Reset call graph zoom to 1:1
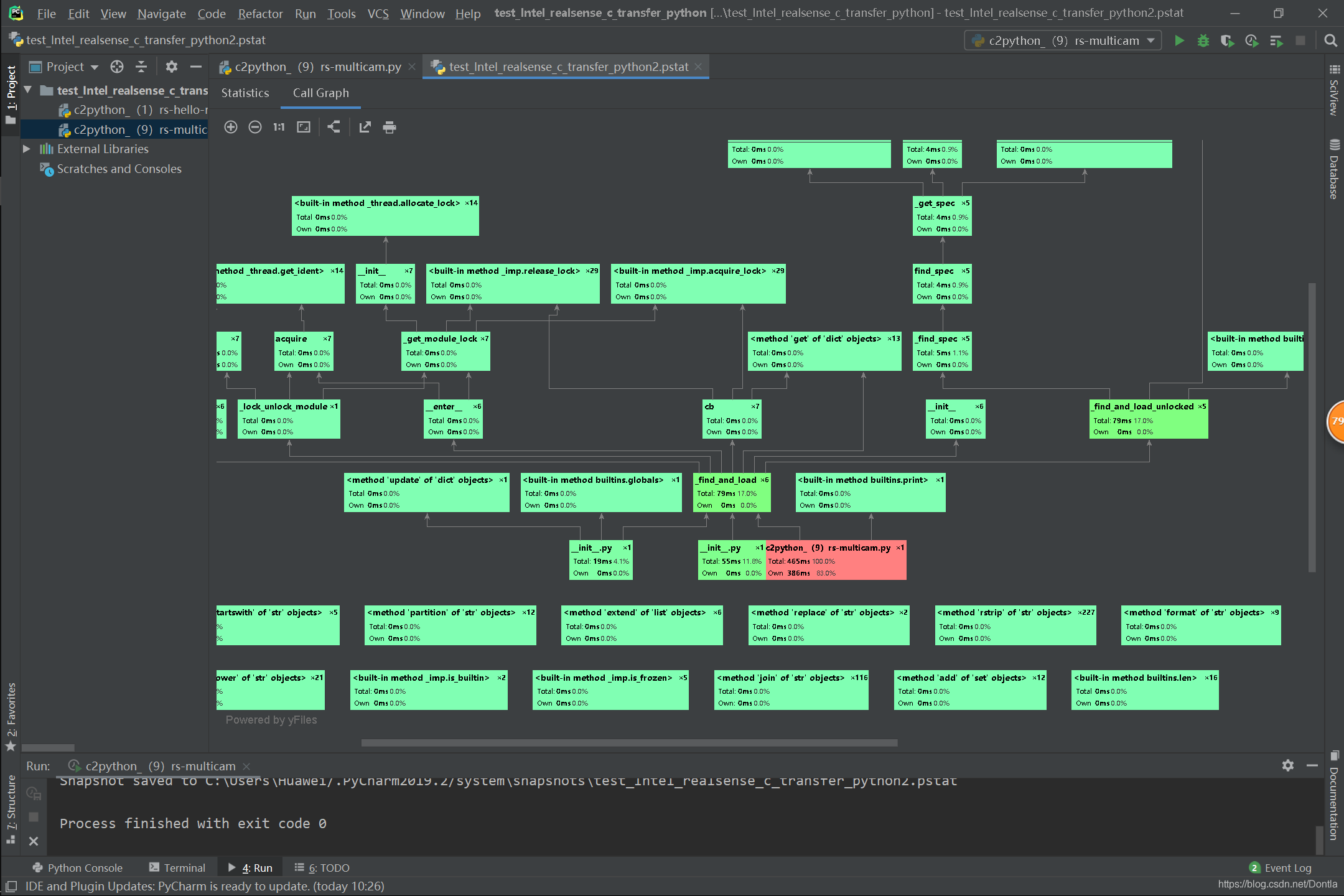The width and height of the screenshot is (1344, 896). pyautogui.click(x=278, y=127)
